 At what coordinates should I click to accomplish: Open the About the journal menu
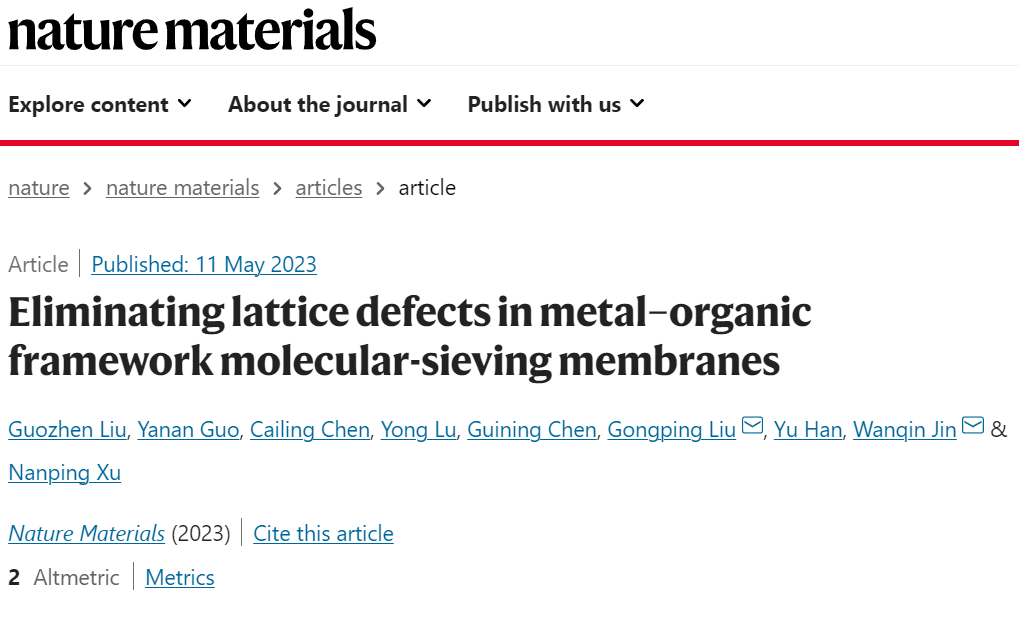329,104
